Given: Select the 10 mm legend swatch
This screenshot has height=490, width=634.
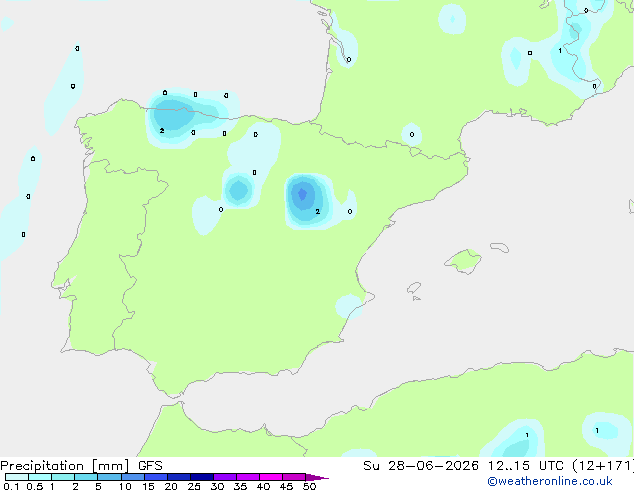Looking at the screenshot, I should click(x=132, y=477).
